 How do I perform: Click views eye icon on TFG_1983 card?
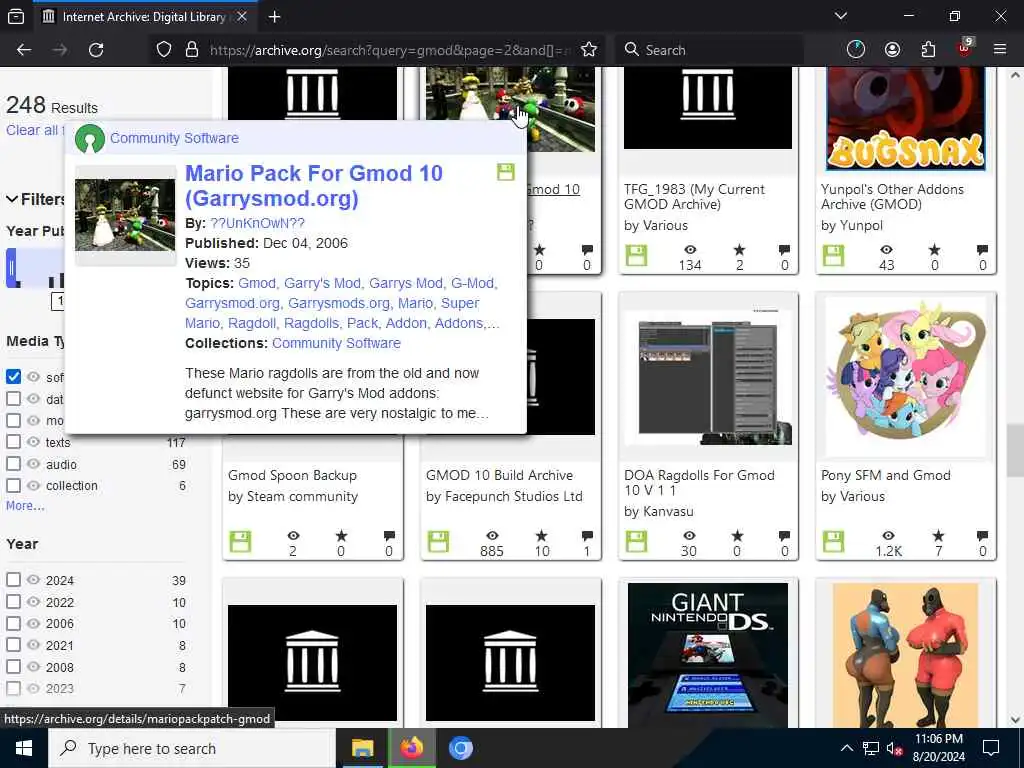pos(690,249)
